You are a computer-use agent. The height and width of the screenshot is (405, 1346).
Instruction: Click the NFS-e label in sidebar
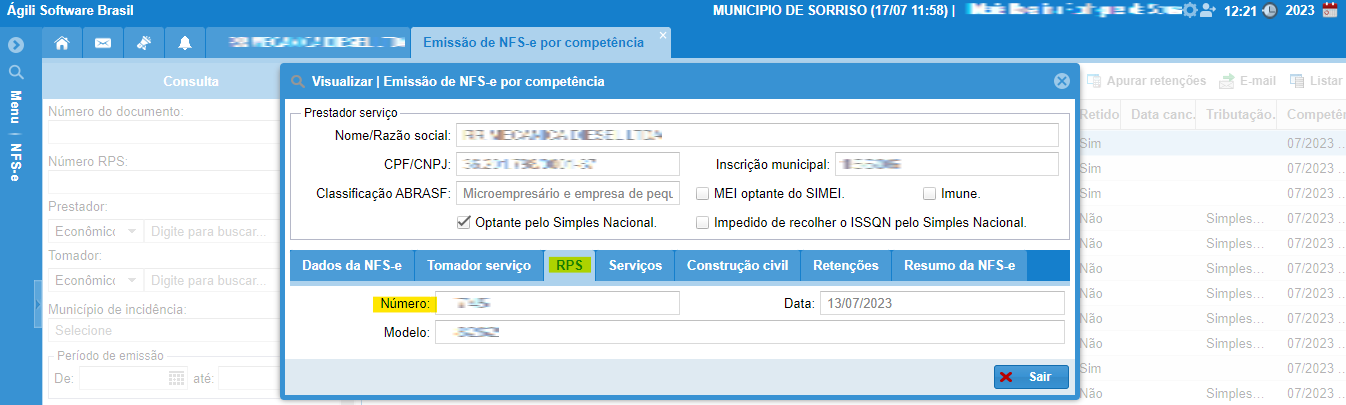[16, 160]
